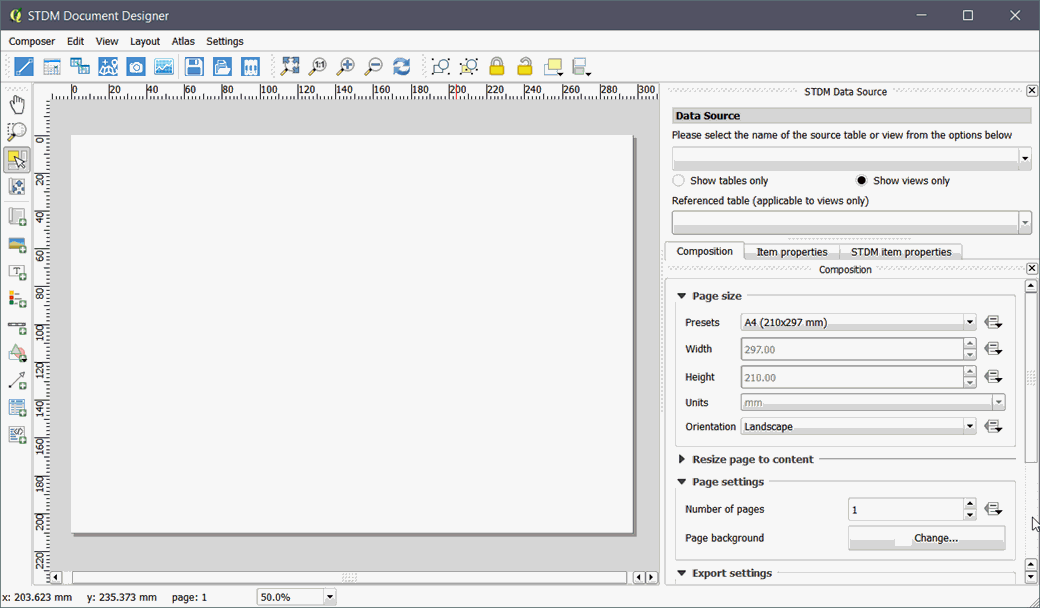Screen dimensions: 1040x608
Task: Click the Save document template icon
Action: click(x=194, y=67)
